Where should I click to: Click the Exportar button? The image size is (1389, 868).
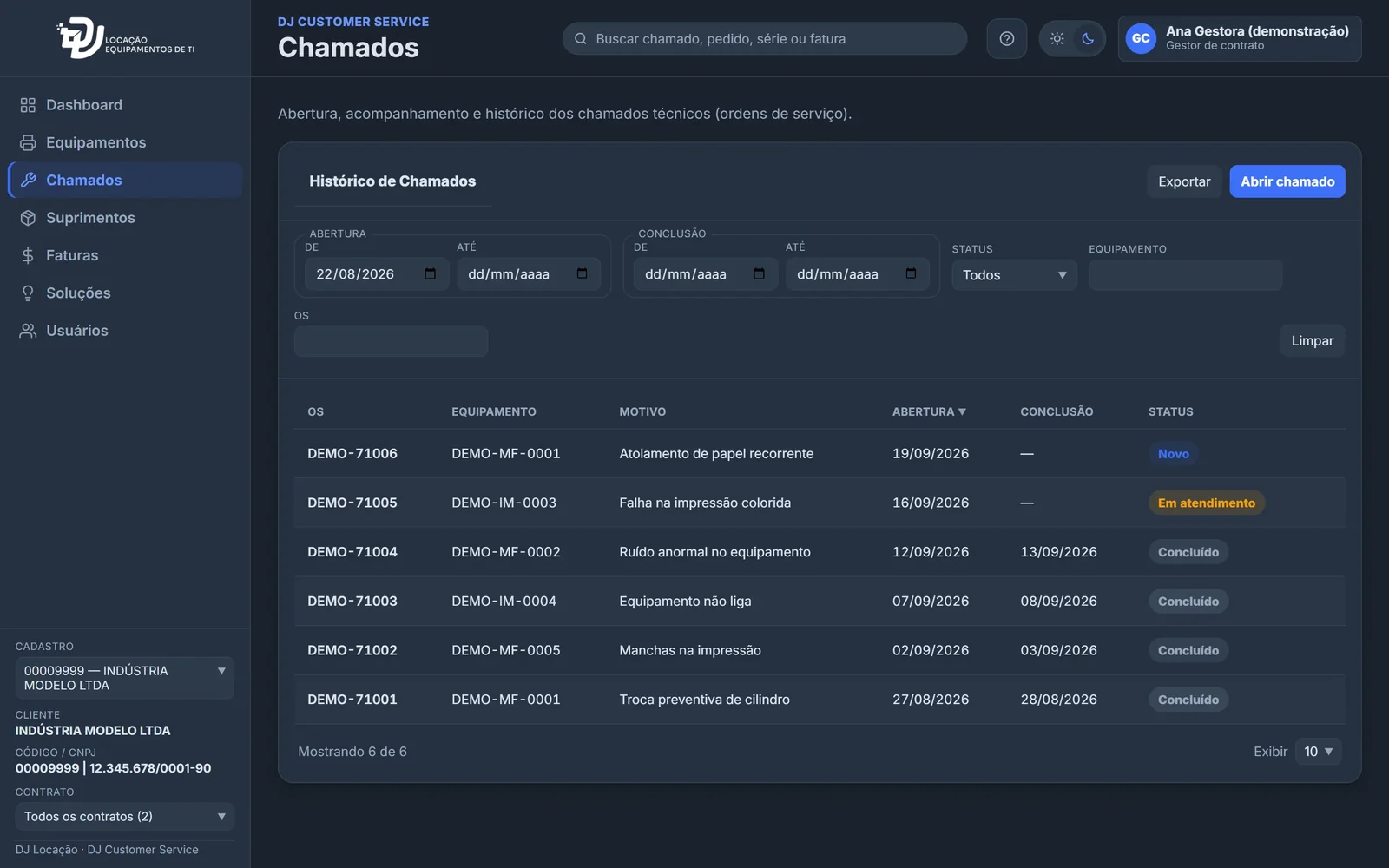[1184, 181]
